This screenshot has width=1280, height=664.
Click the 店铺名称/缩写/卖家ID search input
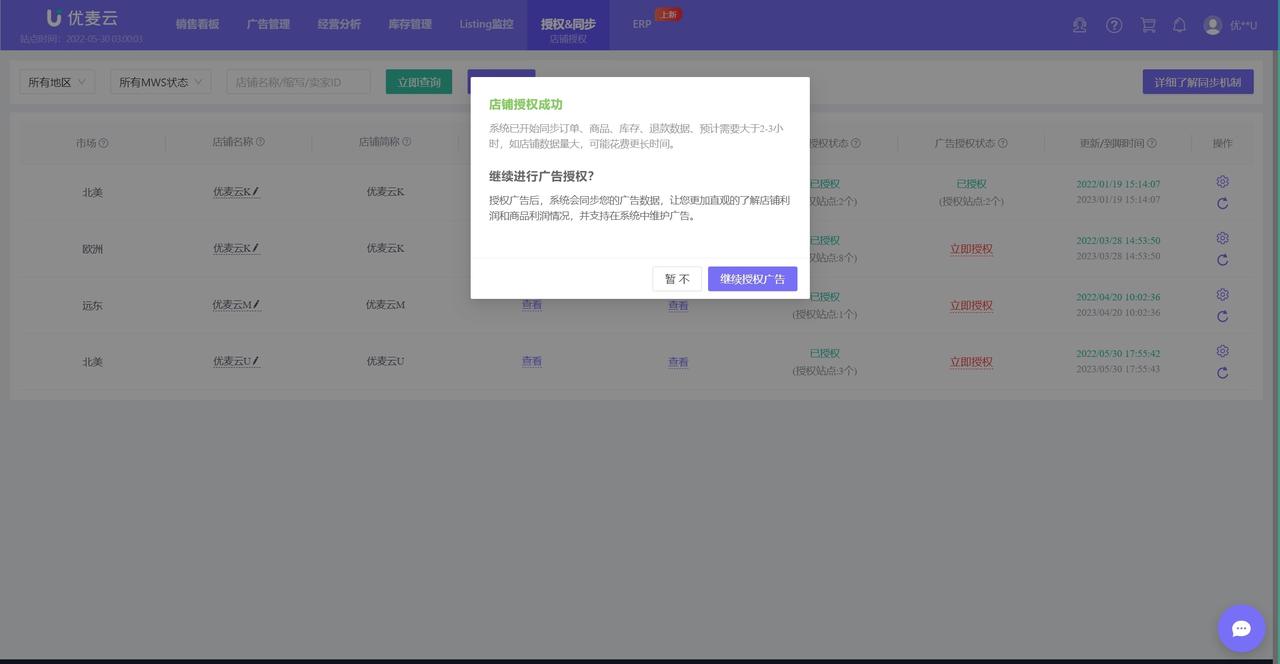click(297, 81)
